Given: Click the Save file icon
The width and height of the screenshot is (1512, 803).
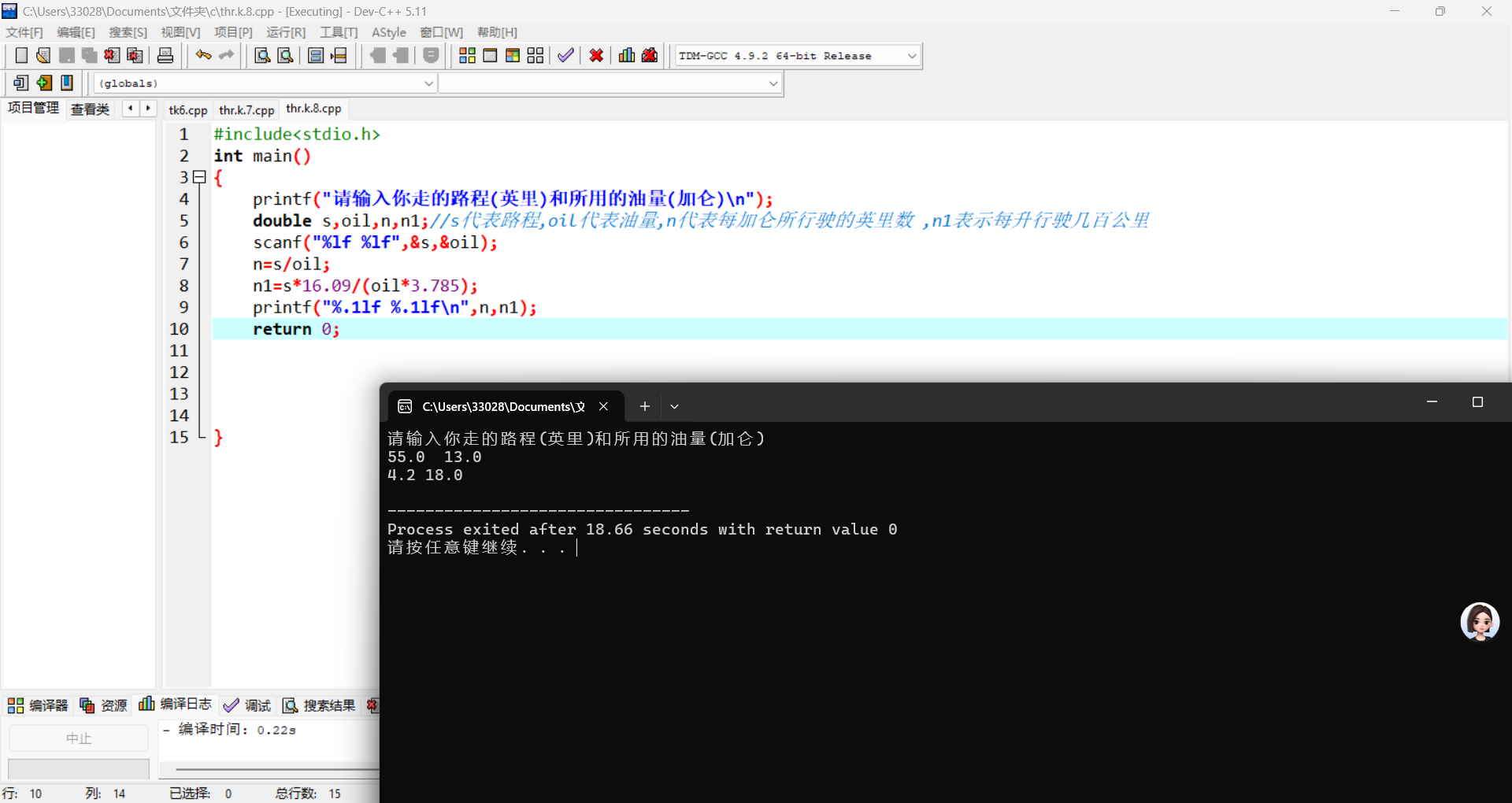Looking at the screenshot, I should (67, 55).
